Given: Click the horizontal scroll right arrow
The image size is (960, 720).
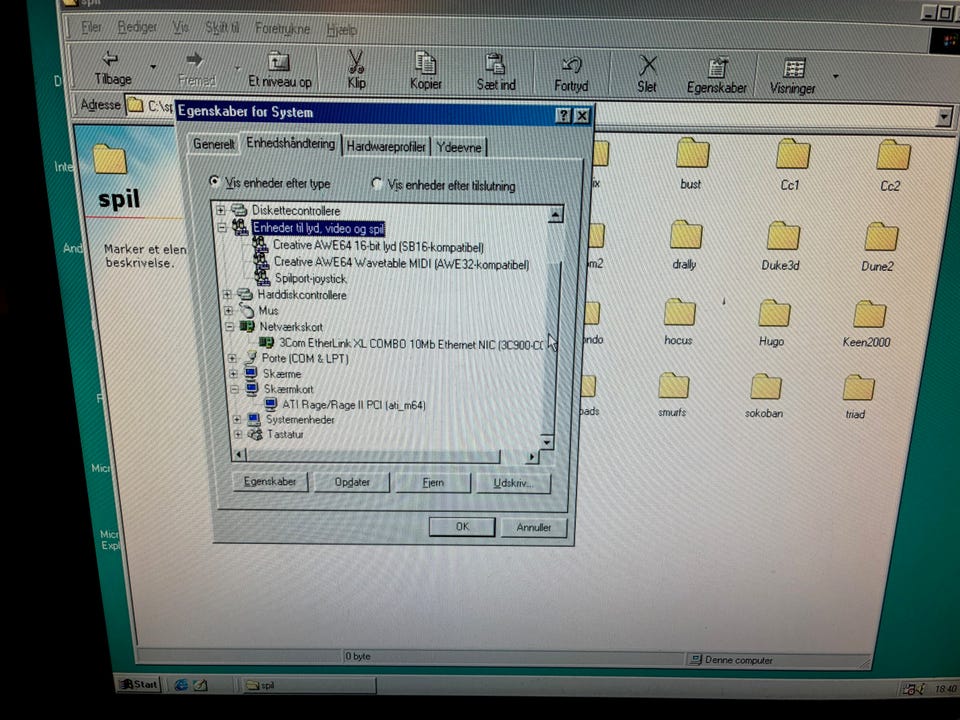Looking at the screenshot, I should [531, 457].
